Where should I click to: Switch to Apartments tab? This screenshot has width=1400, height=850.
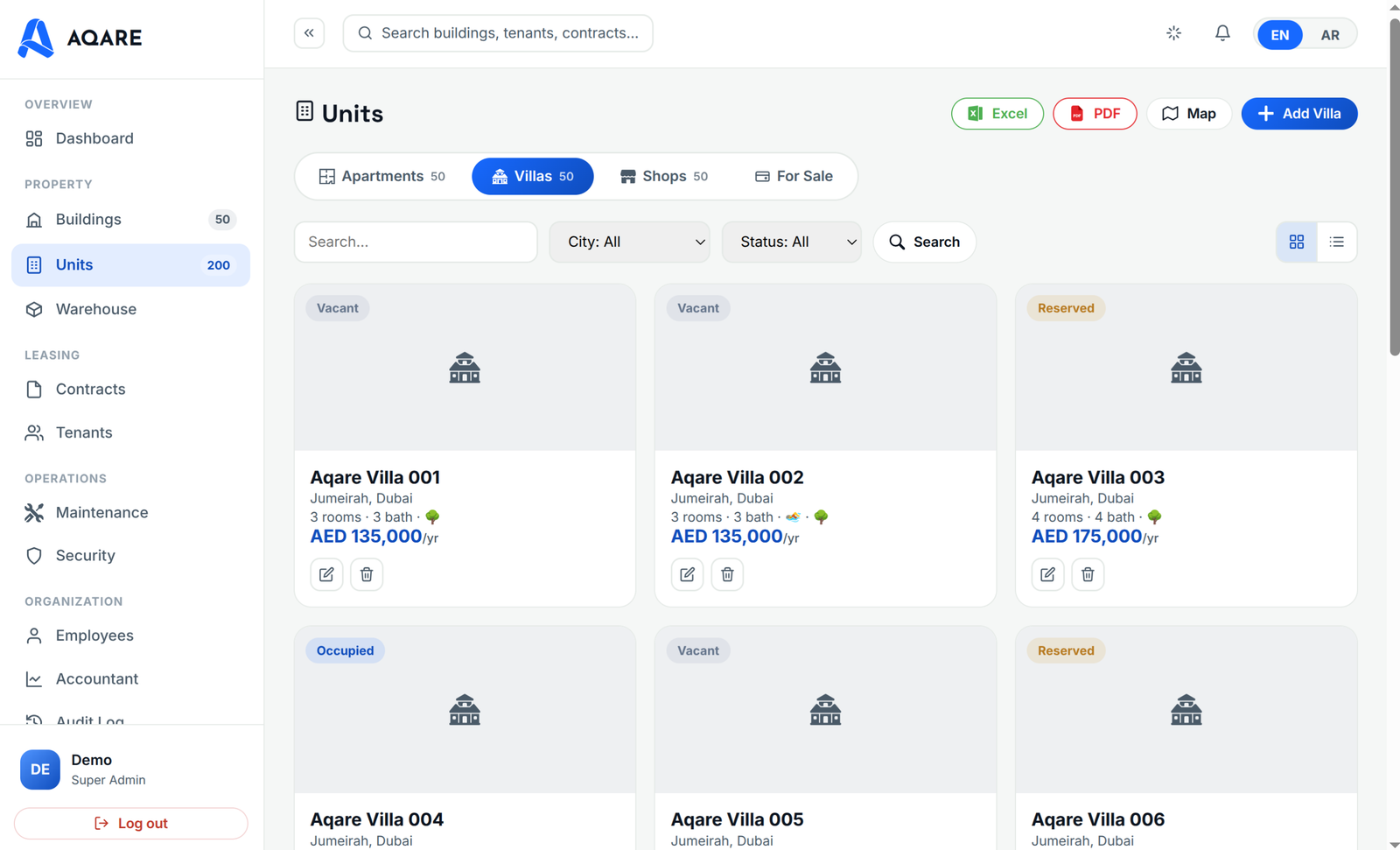(x=382, y=176)
